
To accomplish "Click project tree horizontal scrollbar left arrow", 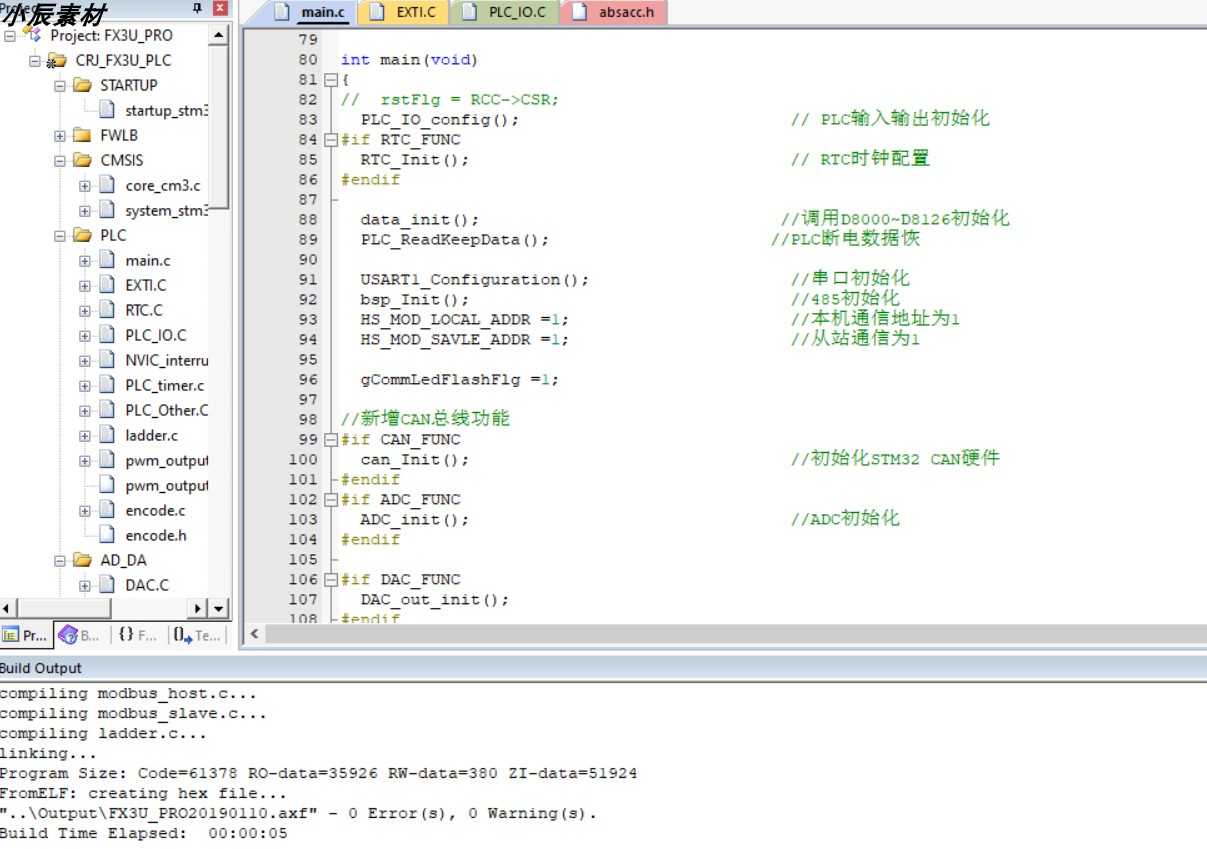I will tap(8, 608).
